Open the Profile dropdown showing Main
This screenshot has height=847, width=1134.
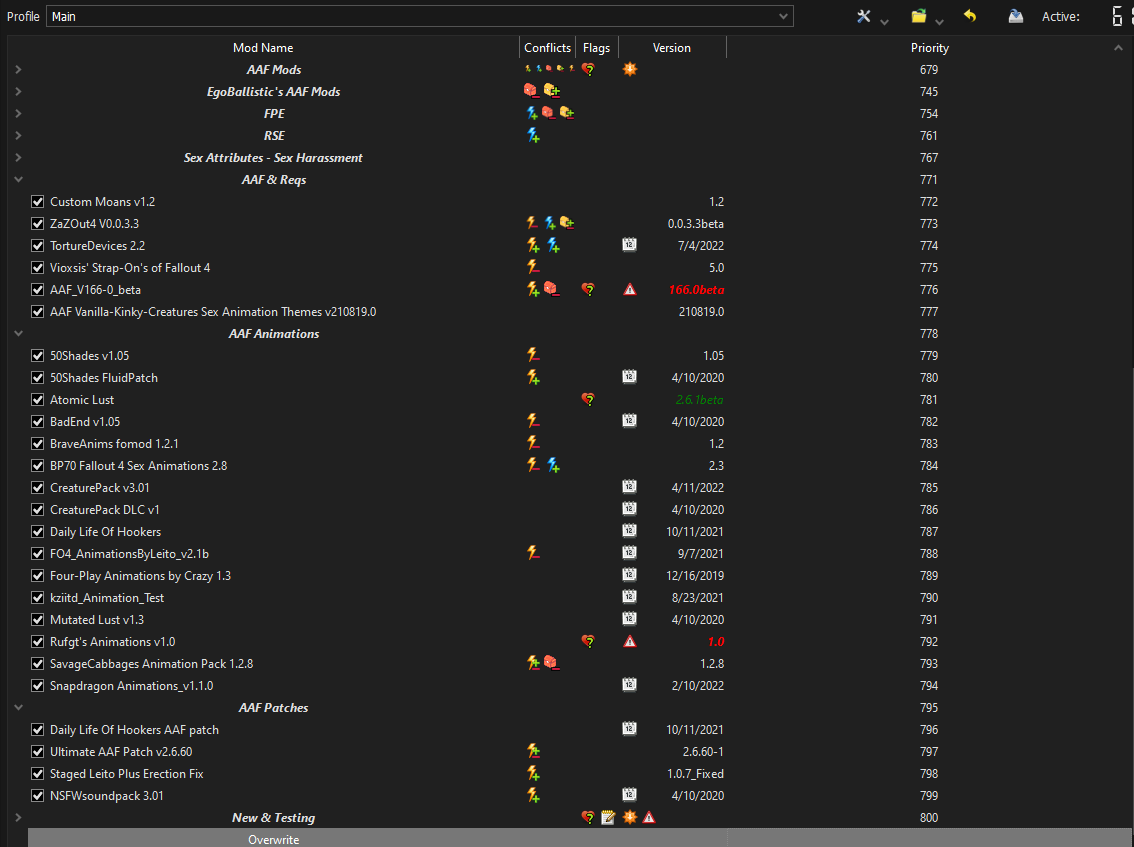click(x=419, y=16)
